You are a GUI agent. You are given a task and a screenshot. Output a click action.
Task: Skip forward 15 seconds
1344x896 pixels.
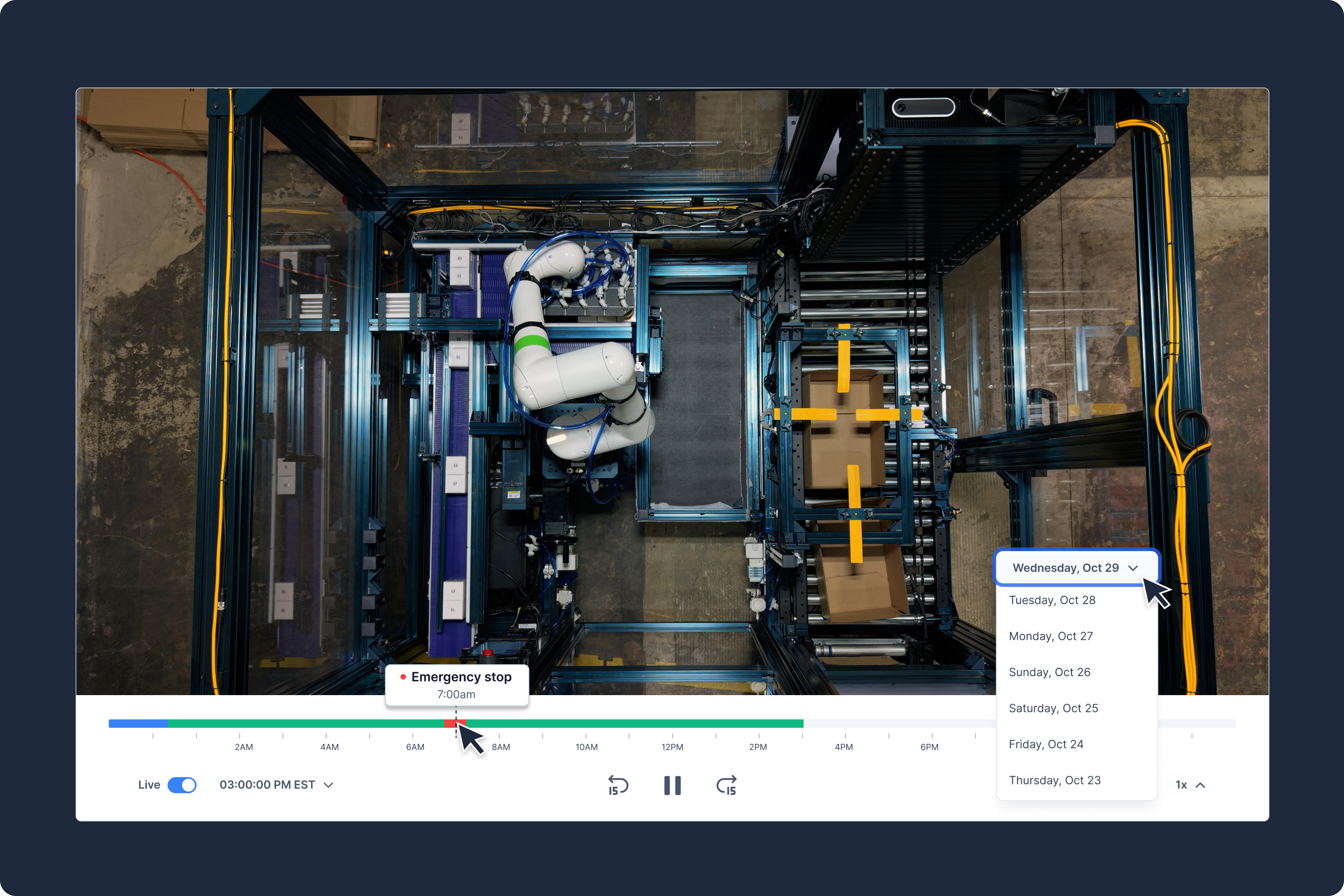727,785
